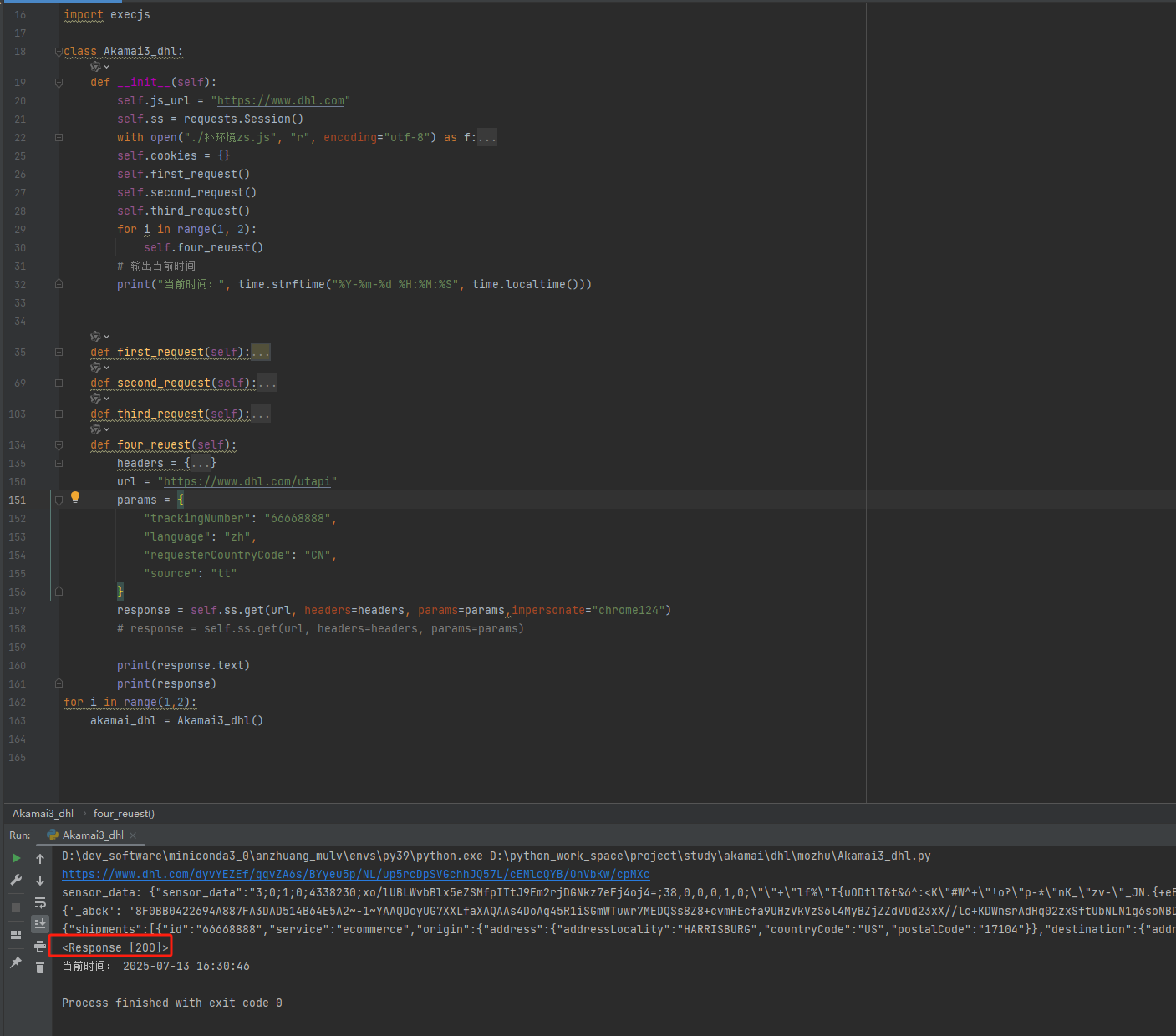Viewport: 1176px width, 1036px height.
Task: Click 'self.ss = requests.Session()' line
Action: tap(211, 119)
